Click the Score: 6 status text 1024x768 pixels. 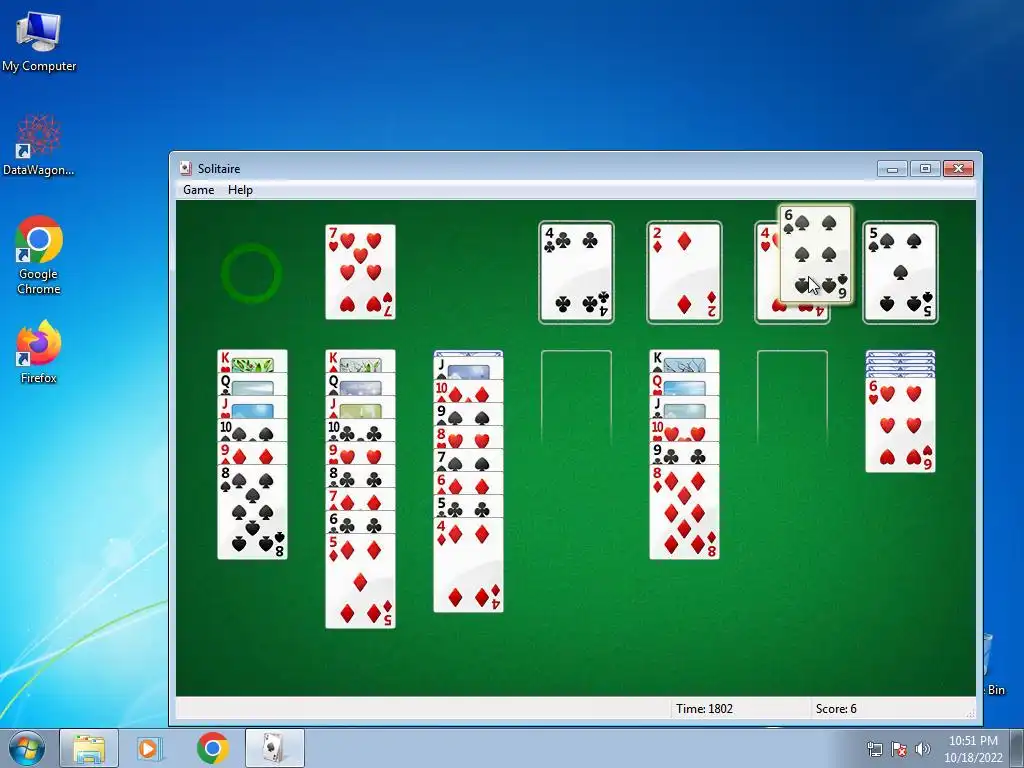836,709
